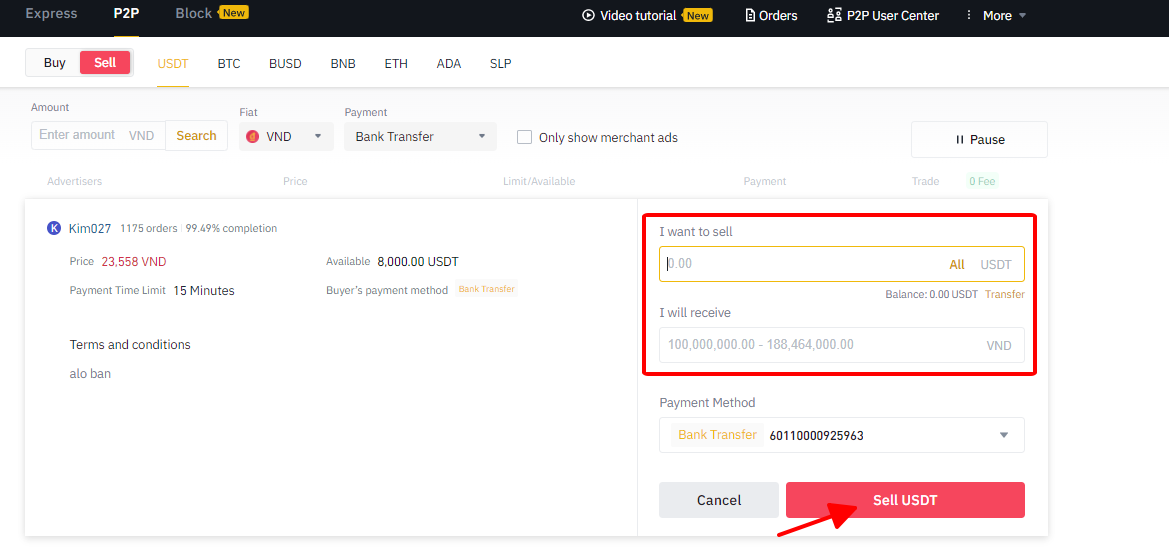Viewport: 1169px width, 547px height.
Task: Select the ADA coin tab
Action: [449, 63]
